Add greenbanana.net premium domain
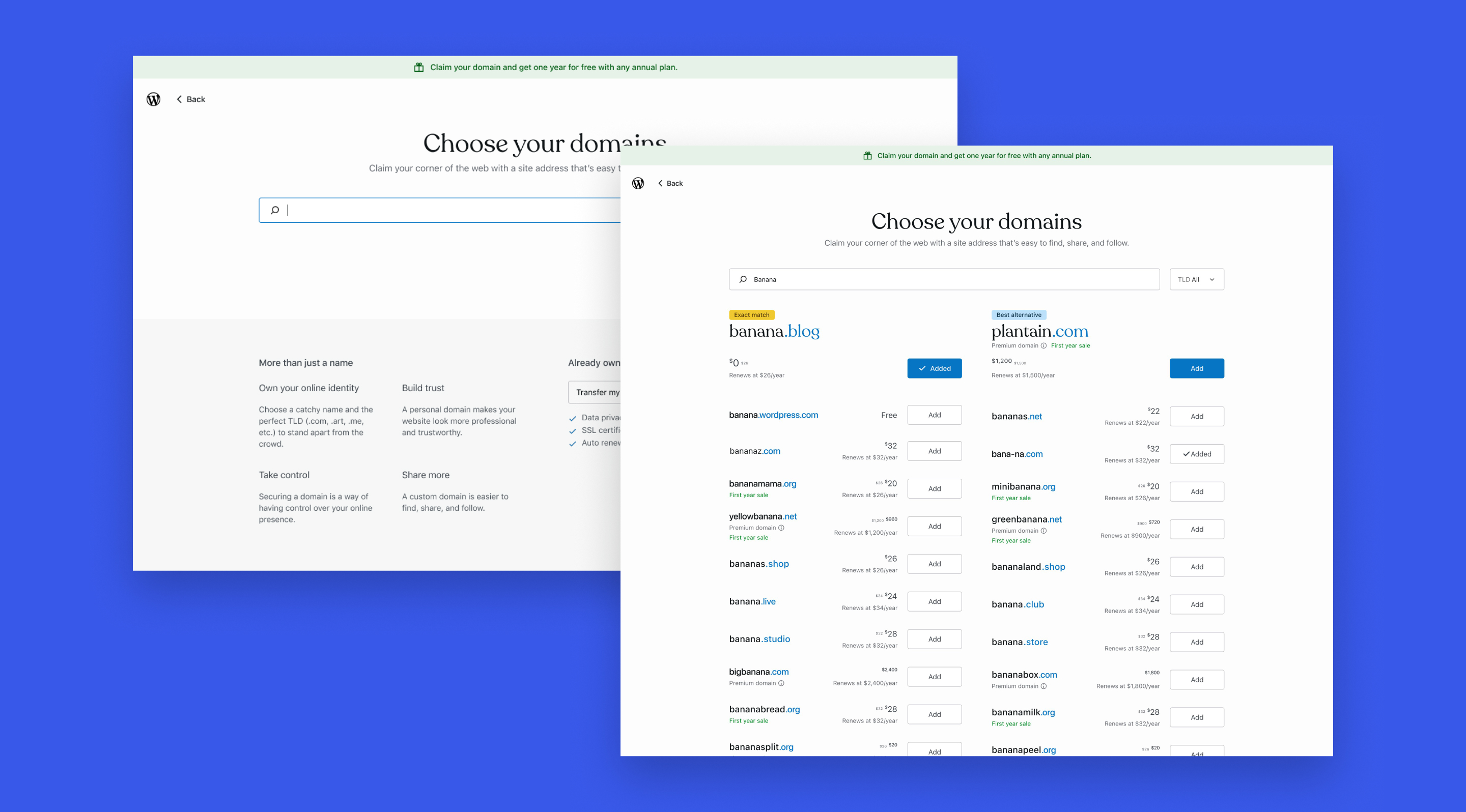 coord(1196,529)
